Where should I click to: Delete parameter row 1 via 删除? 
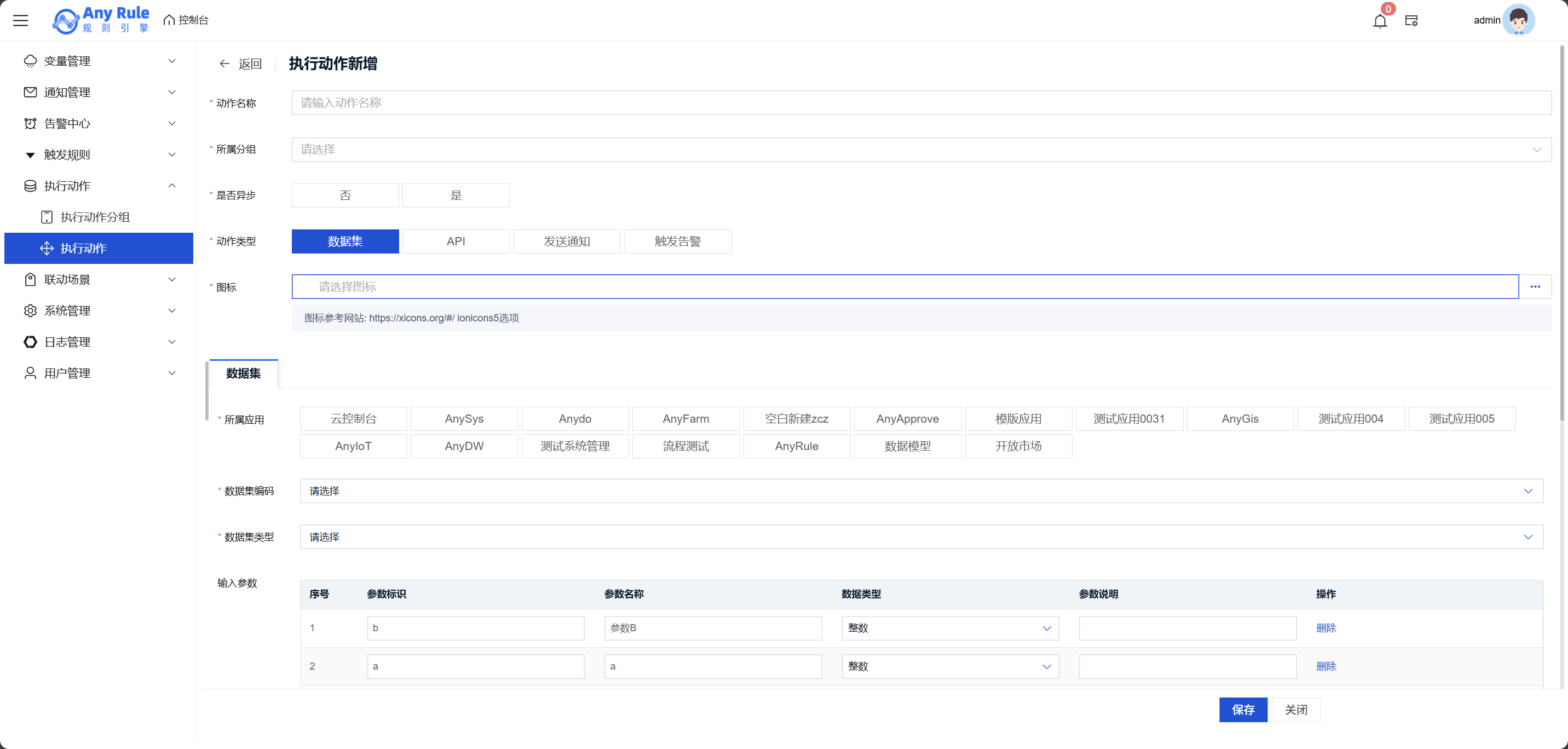coord(1326,629)
